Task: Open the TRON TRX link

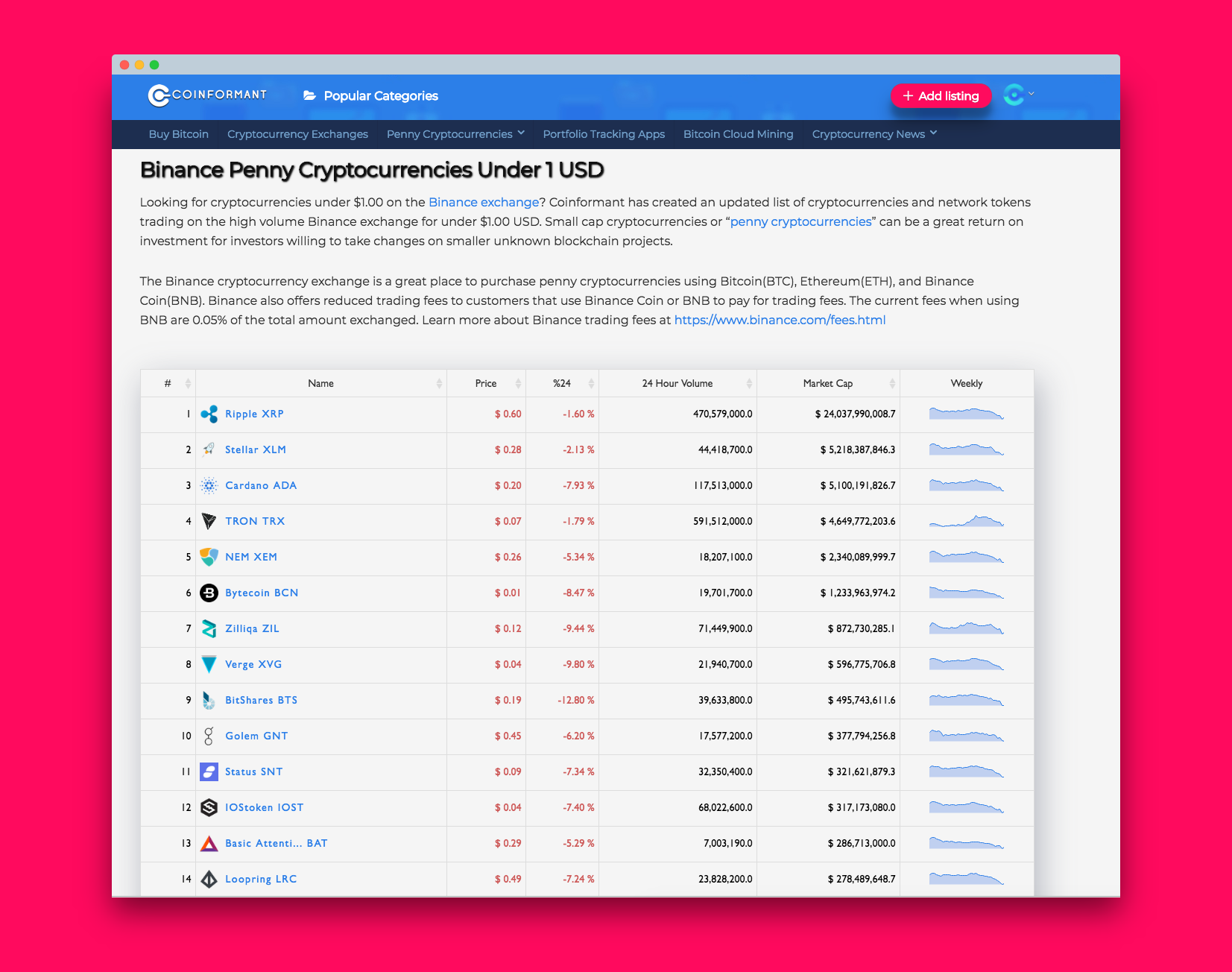Action: tap(255, 521)
